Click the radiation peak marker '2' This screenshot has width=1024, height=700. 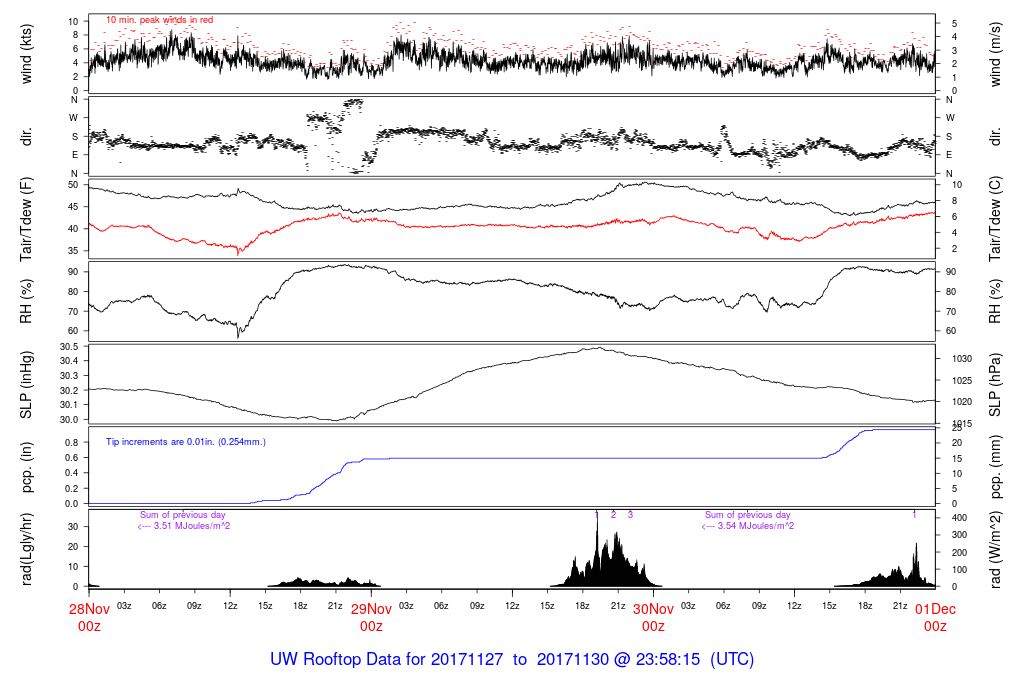point(613,515)
